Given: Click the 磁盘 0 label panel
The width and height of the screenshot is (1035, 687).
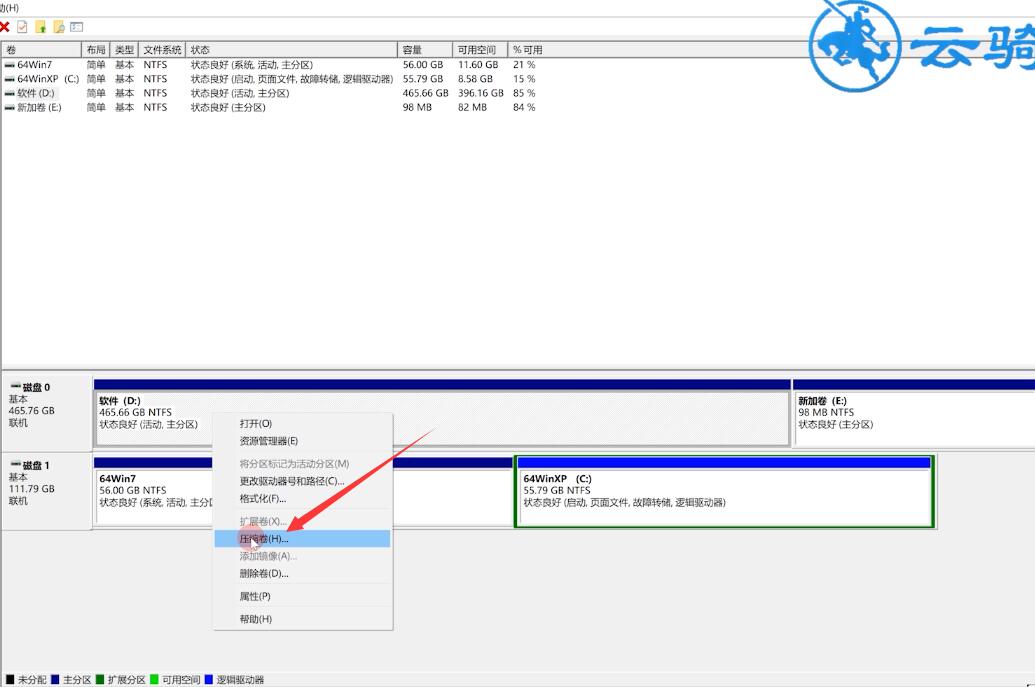Looking at the screenshot, I should [x=46, y=412].
